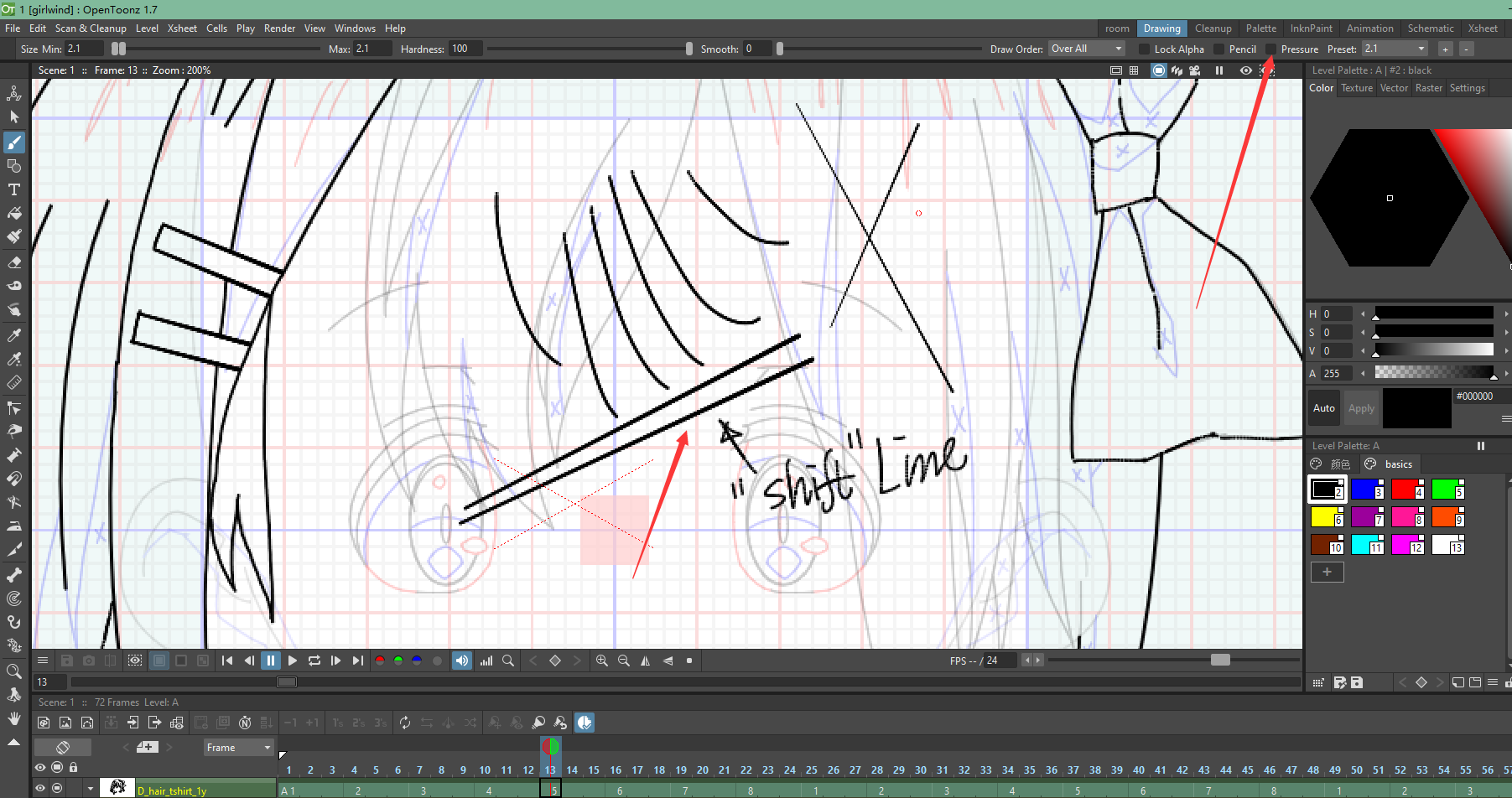Select the Animate tool at toolbar top
The height and width of the screenshot is (798, 1512).
pos(14,93)
